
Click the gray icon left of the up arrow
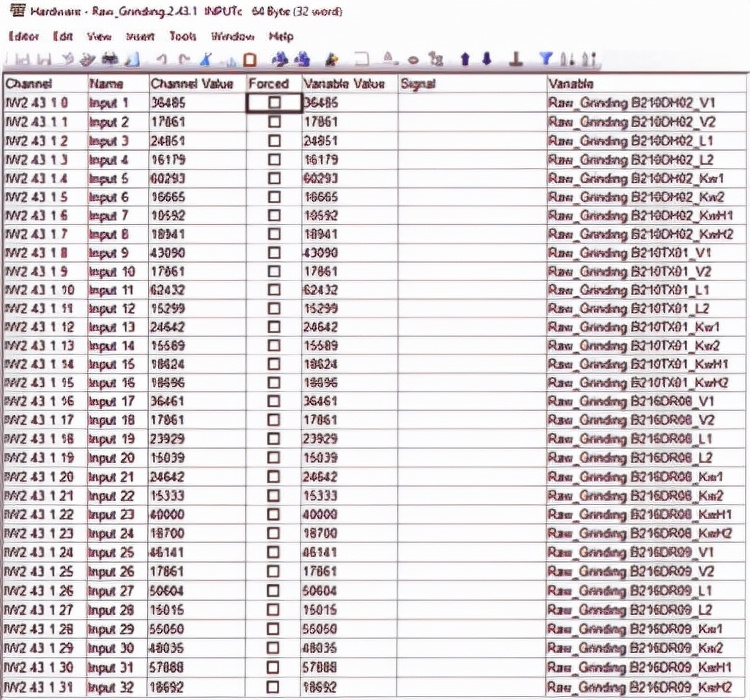click(436, 59)
